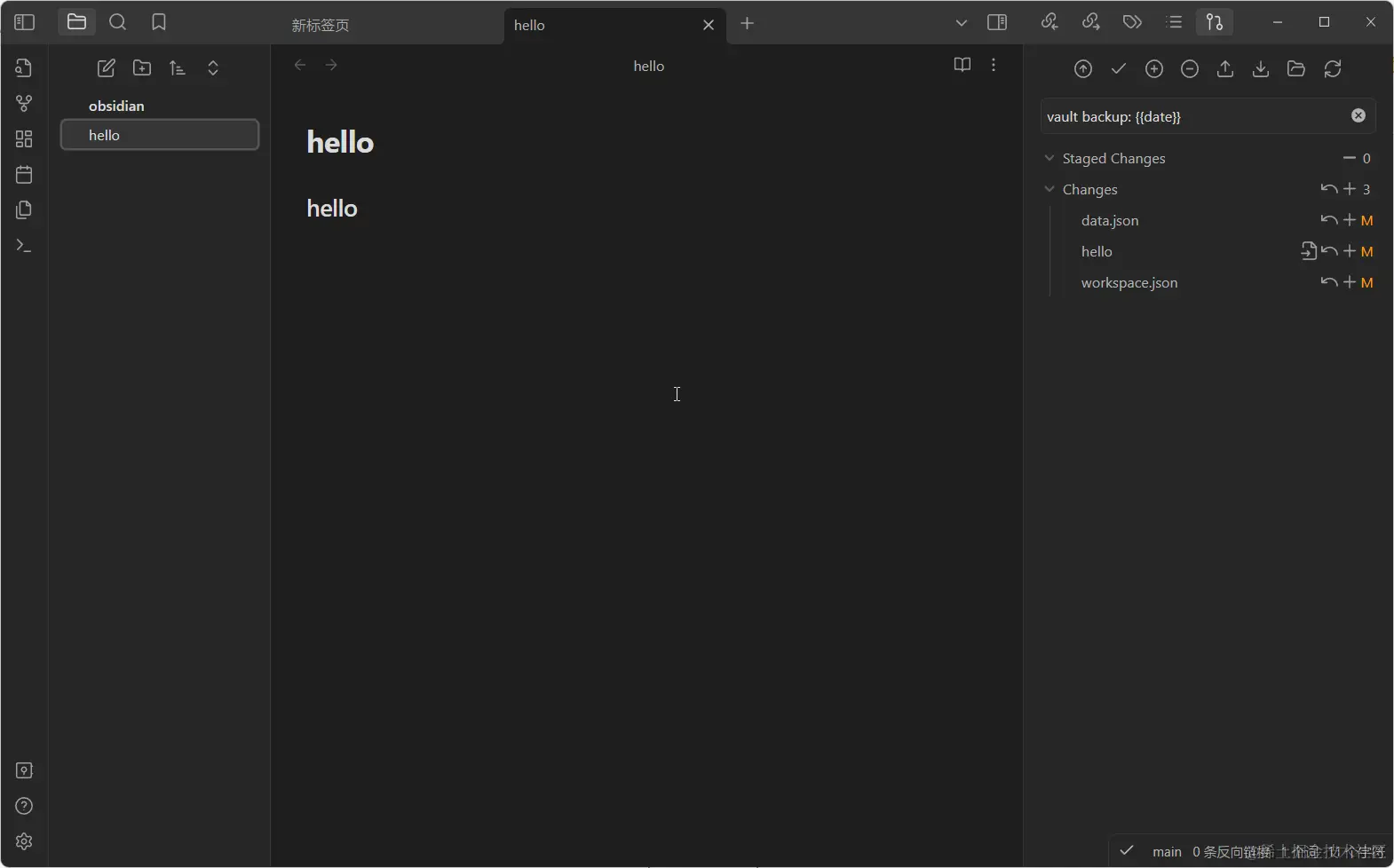Open the hello note in explorer
Image resolution: width=1394 pixels, height=868 pixels.
pos(160,135)
